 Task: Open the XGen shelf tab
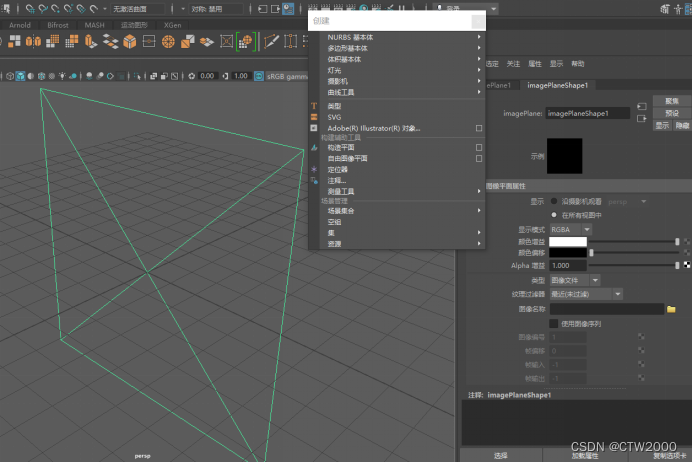tap(172, 25)
